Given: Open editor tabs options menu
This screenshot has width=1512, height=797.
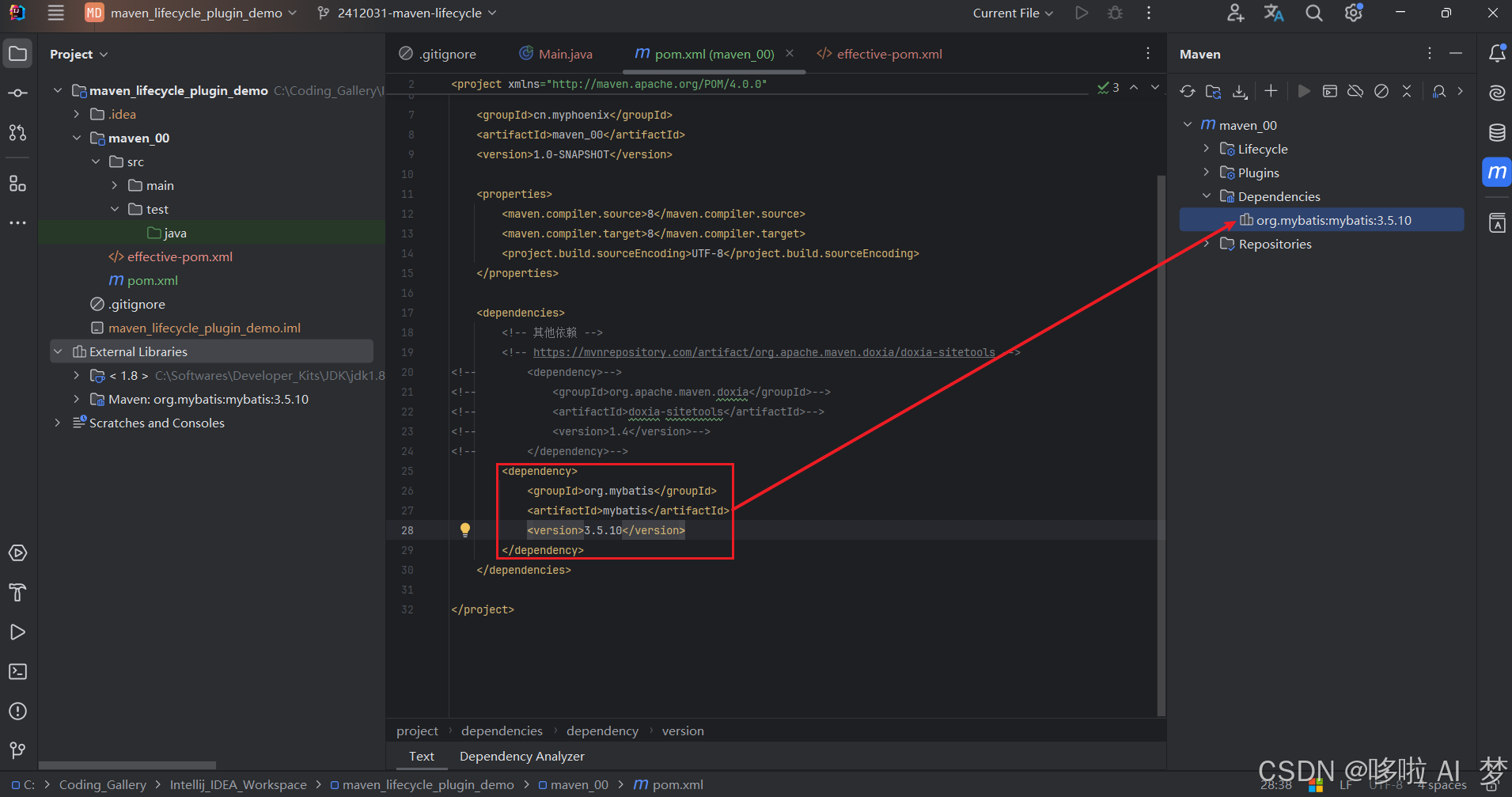Looking at the screenshot, I should coord(1148,53).
